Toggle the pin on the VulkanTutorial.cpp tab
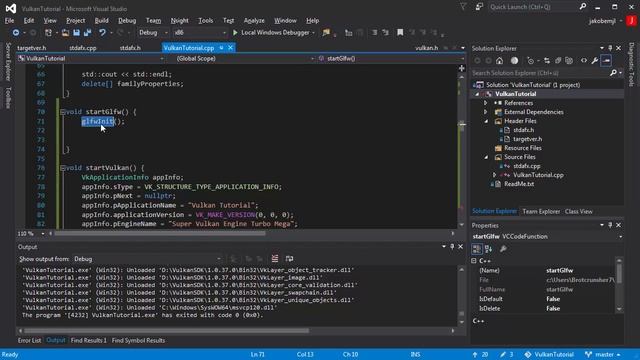The height and width of the screenshot is (360, 640). click(222, 48)
